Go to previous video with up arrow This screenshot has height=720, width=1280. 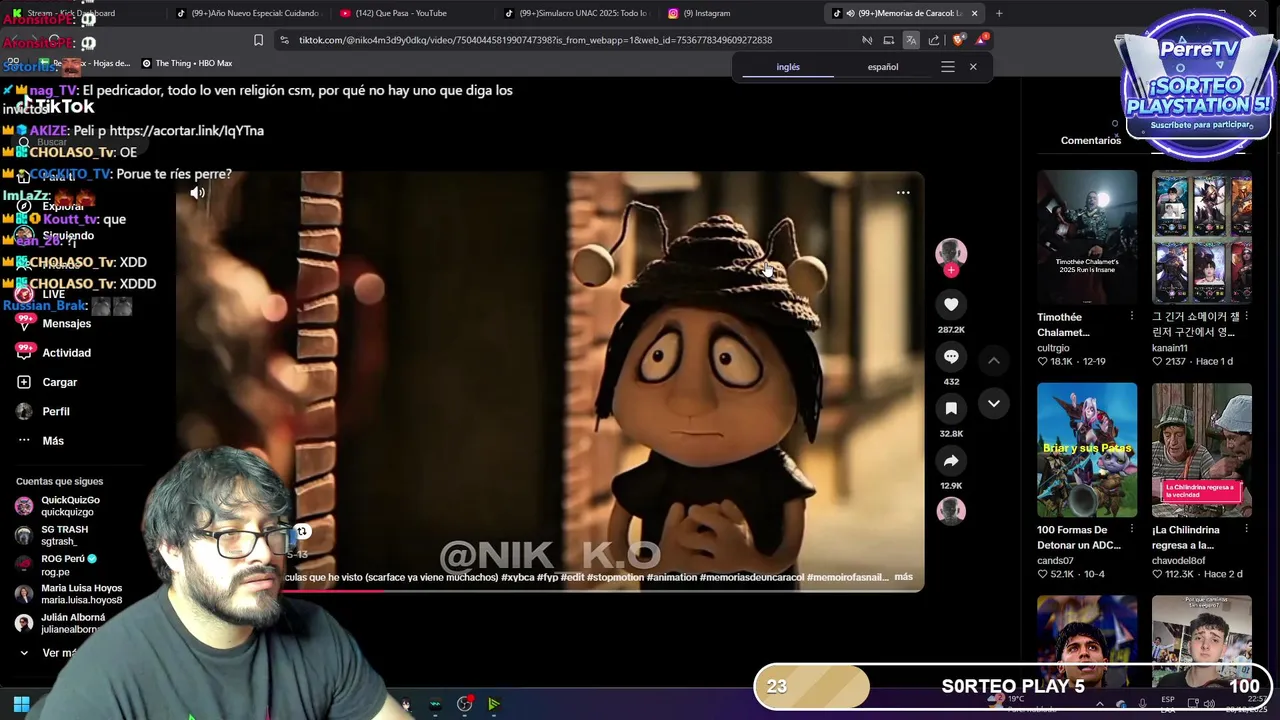[994, 360]
